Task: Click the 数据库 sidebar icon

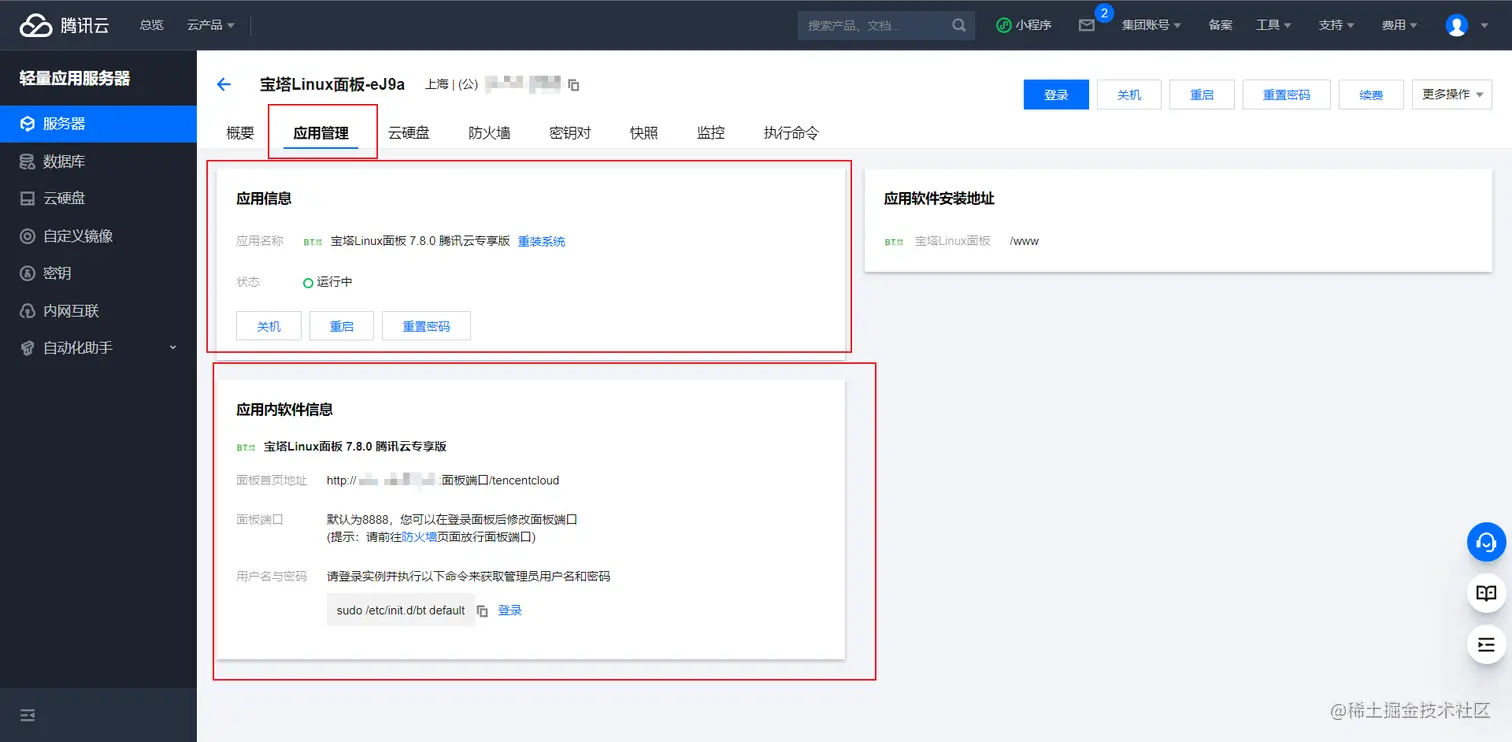Action: pyautogui.click(x=27, y=161)
